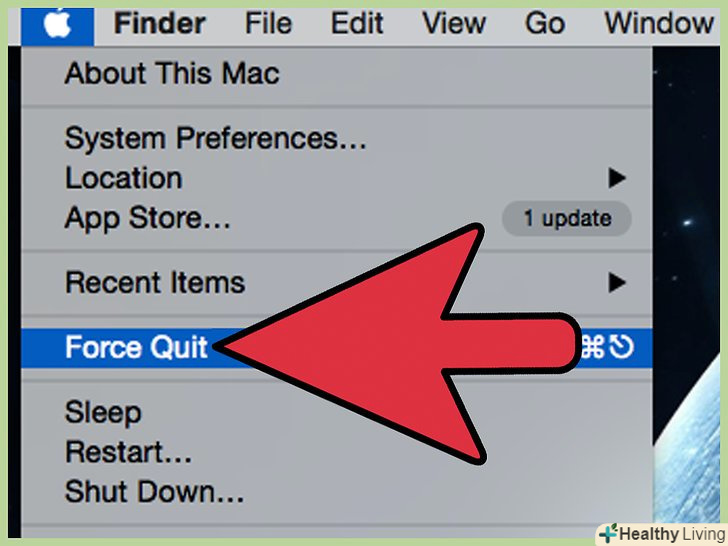The image size is (728, 546).
Task: Open the Finder menu
Action: click(160, 23)
